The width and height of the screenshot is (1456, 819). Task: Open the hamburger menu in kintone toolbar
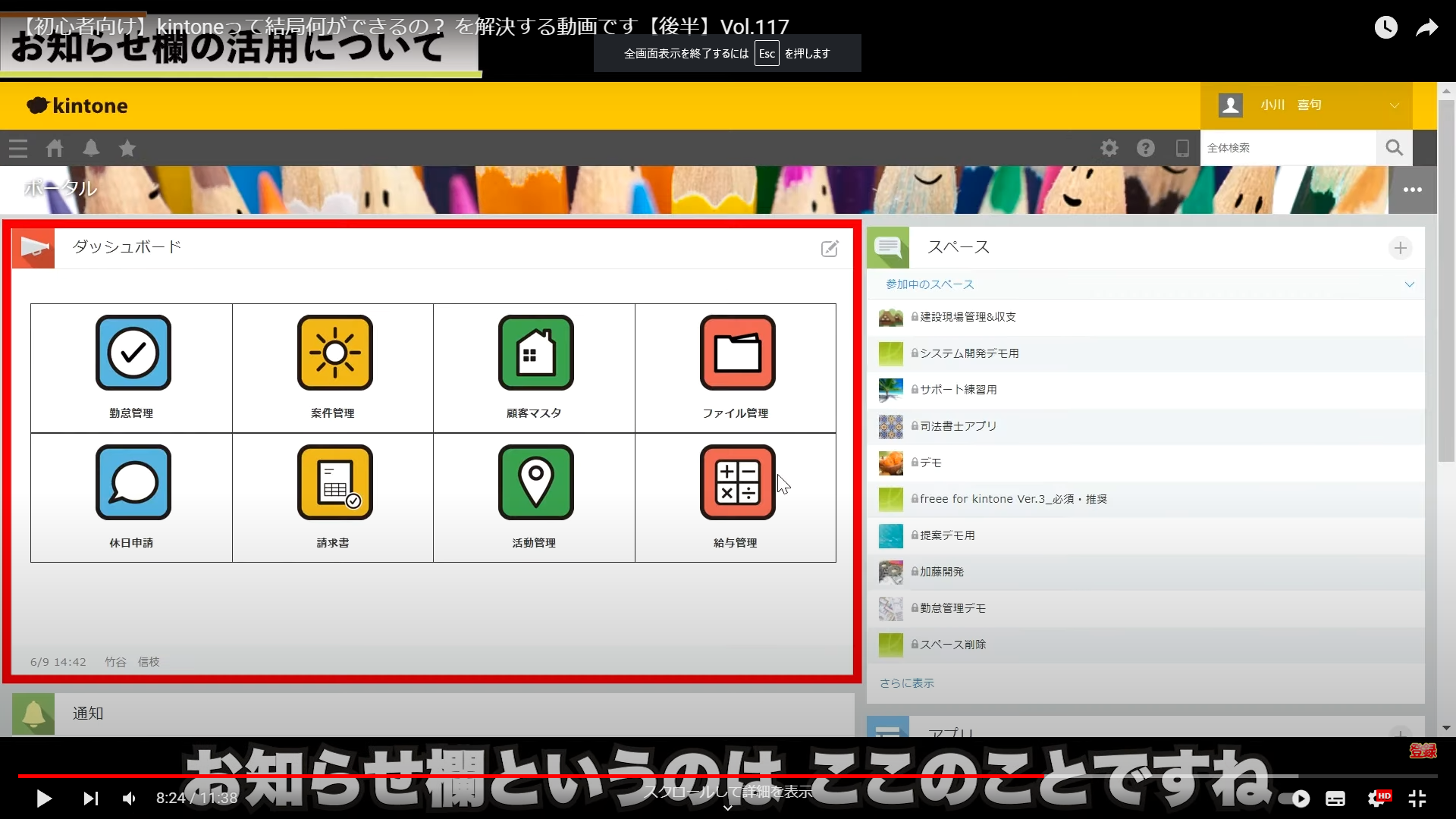coord(18,149)
